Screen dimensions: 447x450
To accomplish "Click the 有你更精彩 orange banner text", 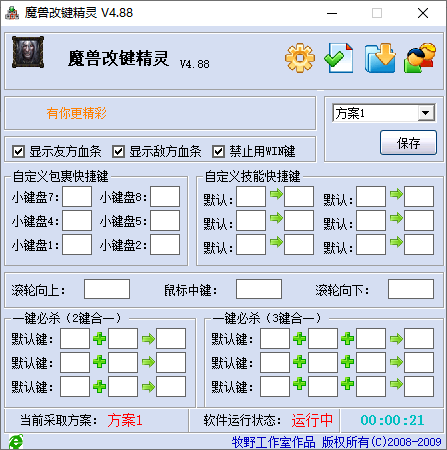I will coord(77,113).
